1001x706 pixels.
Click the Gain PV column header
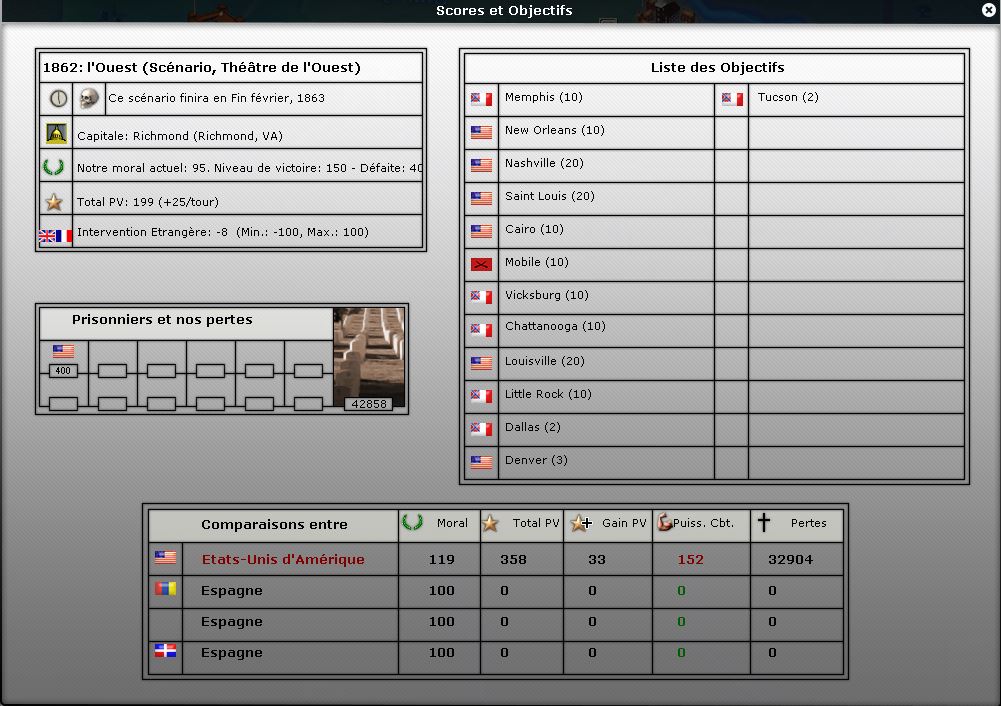coord(609,524)
